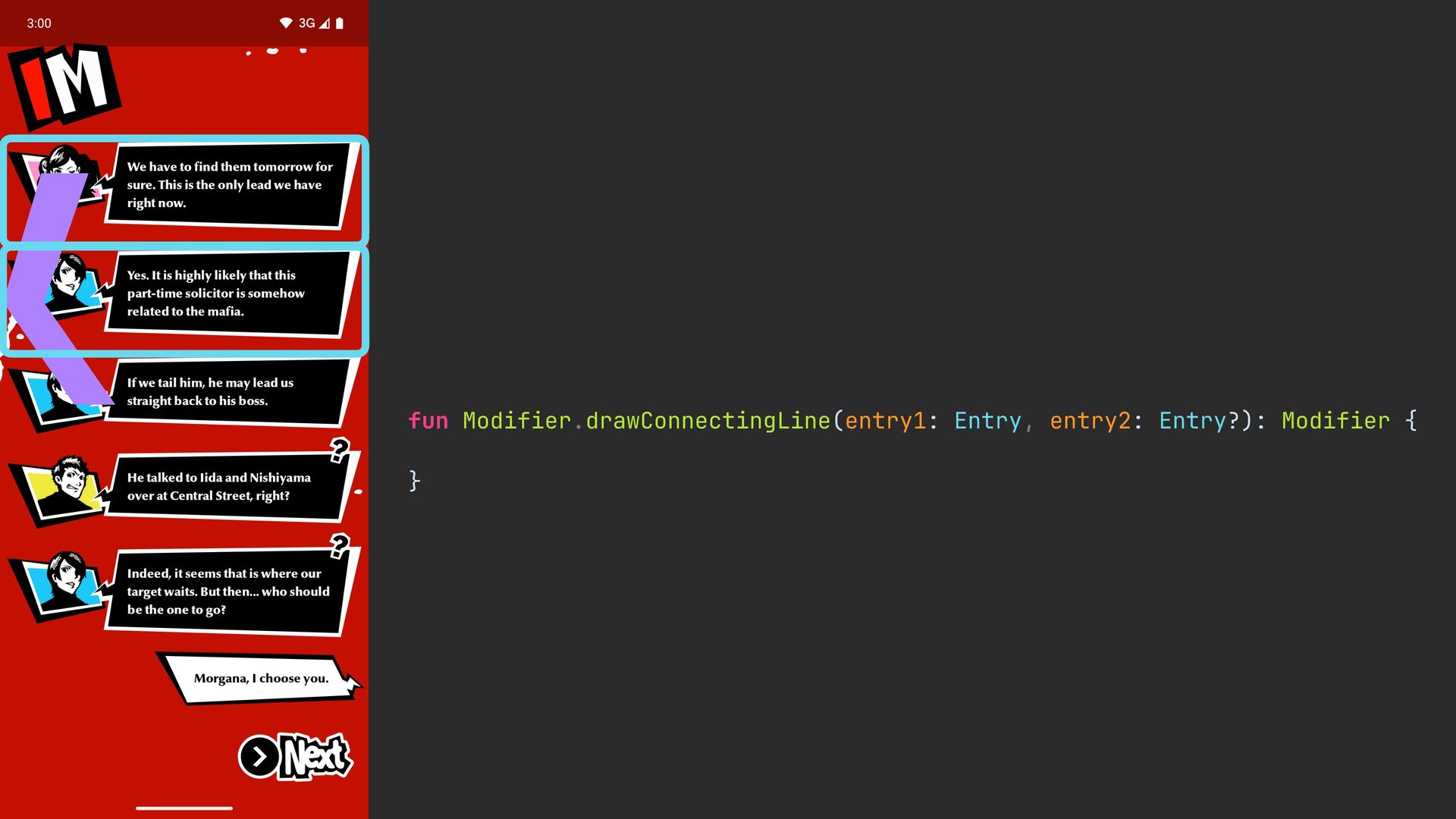Tap the 'If we tail him' message
This screenshot has width=1456, height=819.
point(230,392)
